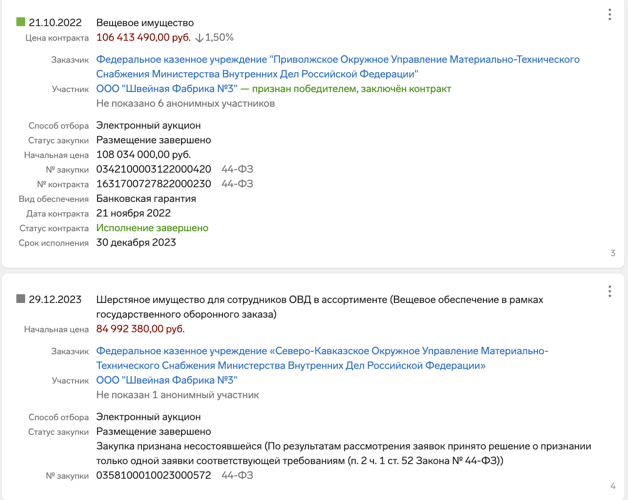
Task: Click "Электронный аукцион" in the 21.10.2022 card
Action: [148, 125]
